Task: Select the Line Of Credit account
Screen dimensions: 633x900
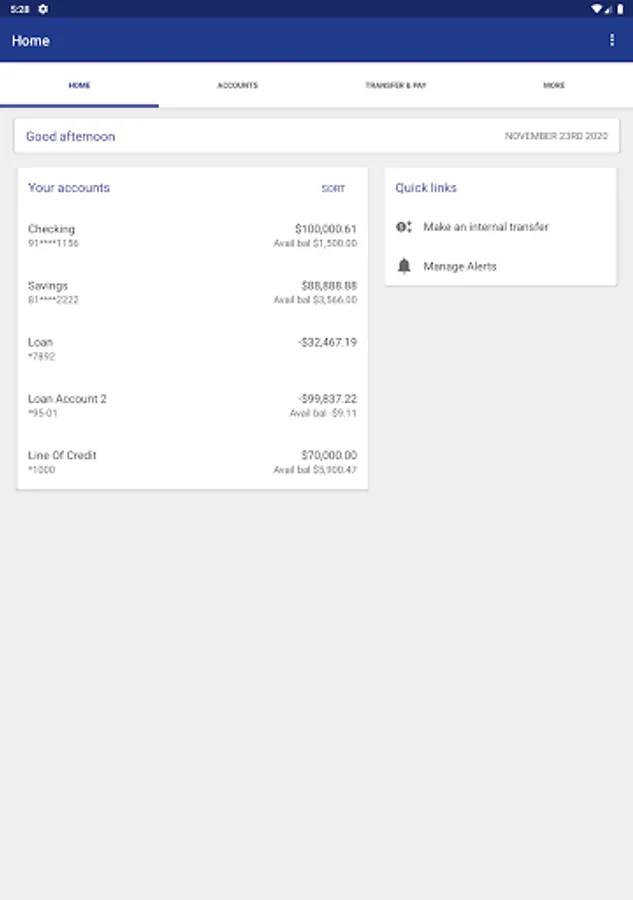Action: pyautogui.click(x=192, y=461)
